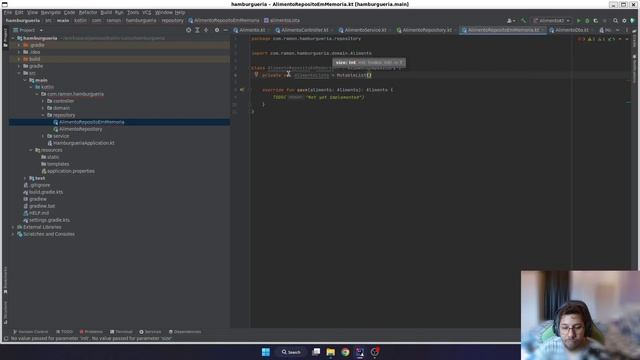The height and width of the screenshot is (360, 640).
Task: Open Windows Start menu
Action: [266, 352]
